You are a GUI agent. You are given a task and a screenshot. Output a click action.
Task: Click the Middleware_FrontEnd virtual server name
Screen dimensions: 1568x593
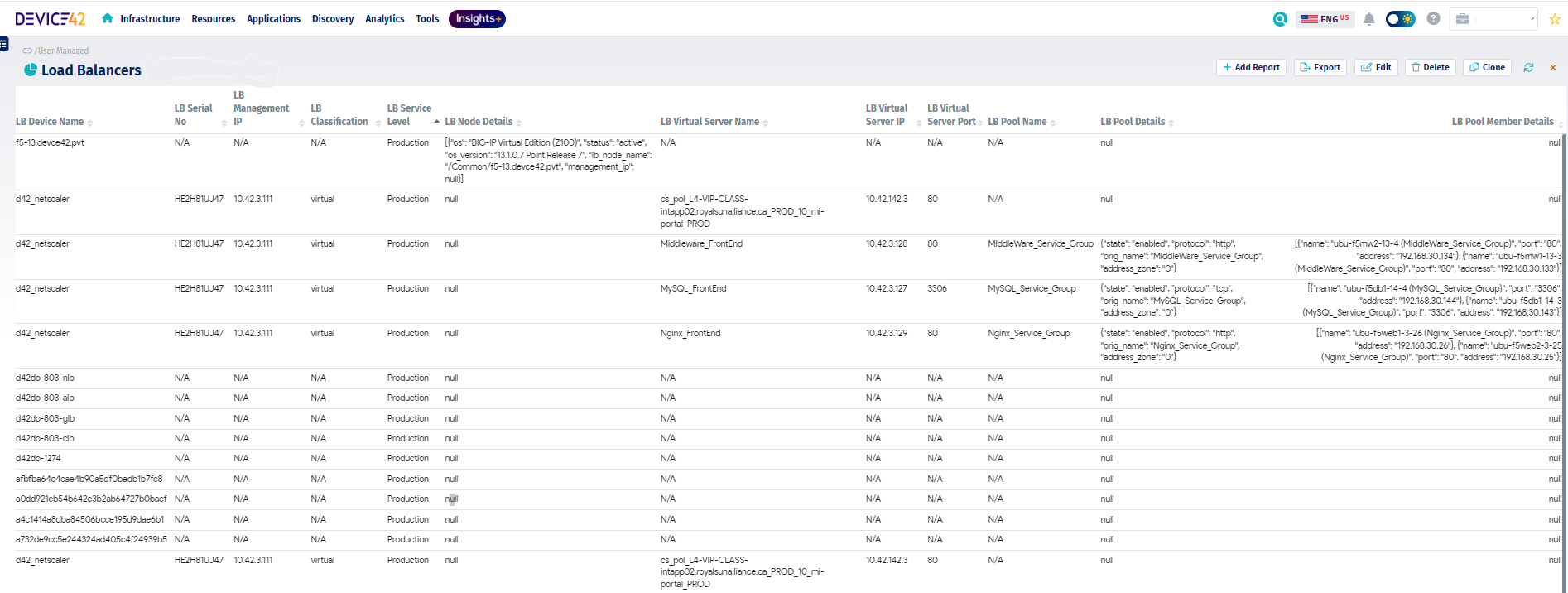point(701,243)
